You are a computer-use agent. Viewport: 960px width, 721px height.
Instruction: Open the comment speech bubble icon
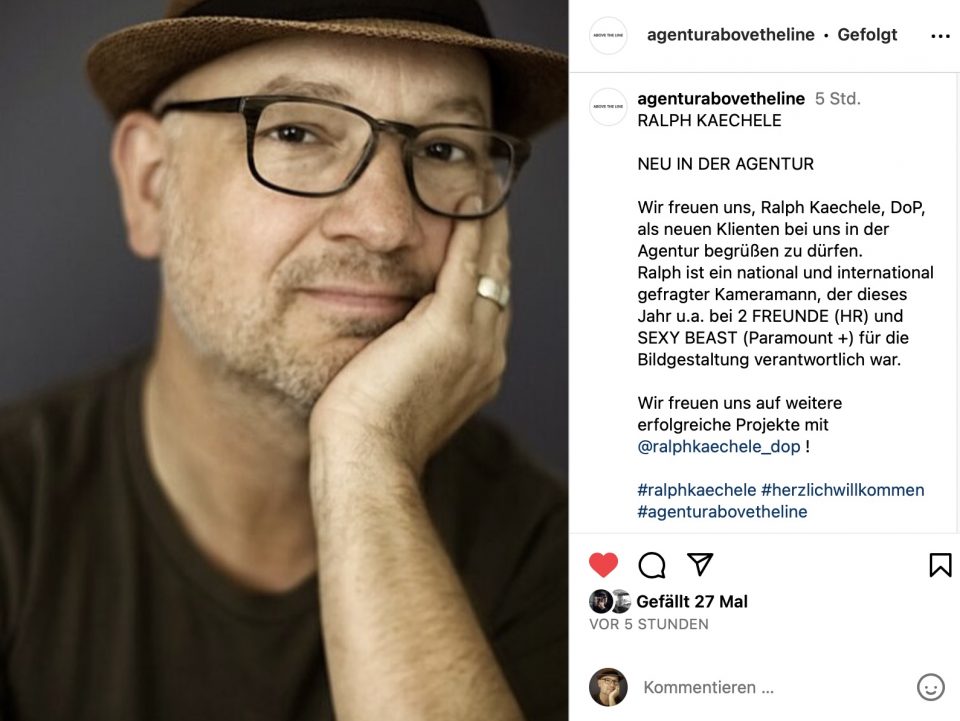[651, 565]
